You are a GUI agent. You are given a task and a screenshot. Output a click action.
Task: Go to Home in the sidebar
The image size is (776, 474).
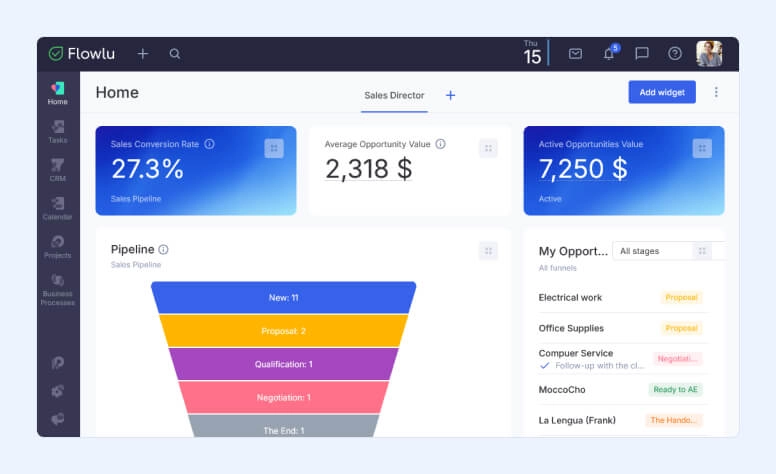[x=57, y=93]
